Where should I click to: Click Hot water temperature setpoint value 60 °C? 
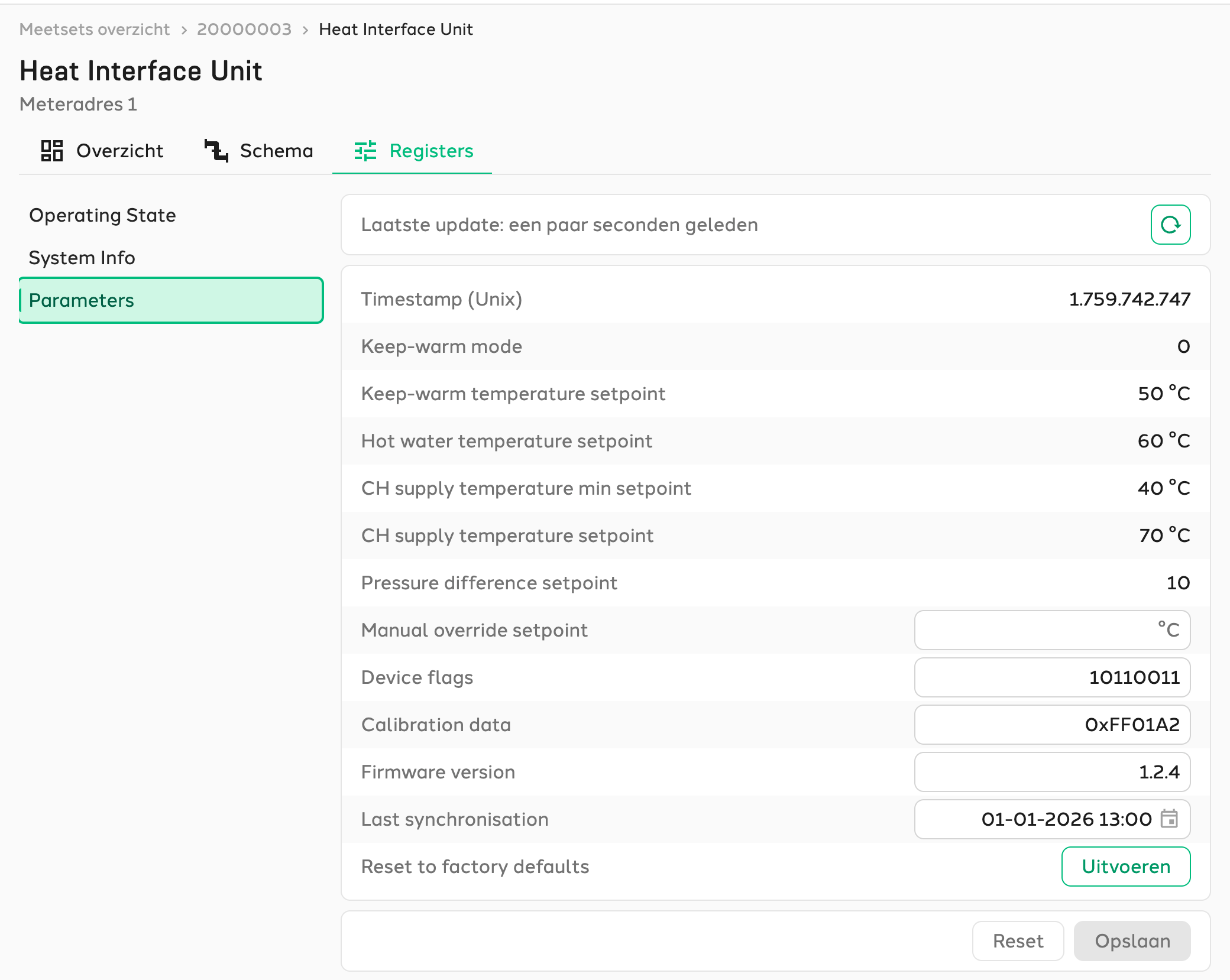[1164, 441]
